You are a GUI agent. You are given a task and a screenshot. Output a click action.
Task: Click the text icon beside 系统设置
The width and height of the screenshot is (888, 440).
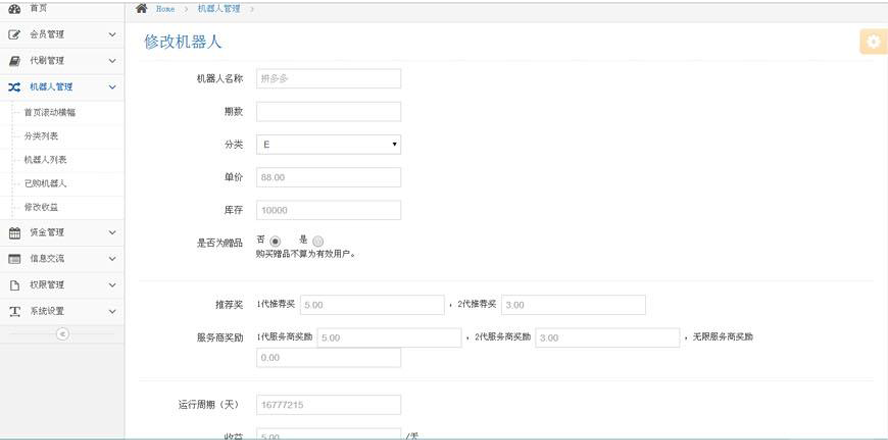tap(15, 311)
